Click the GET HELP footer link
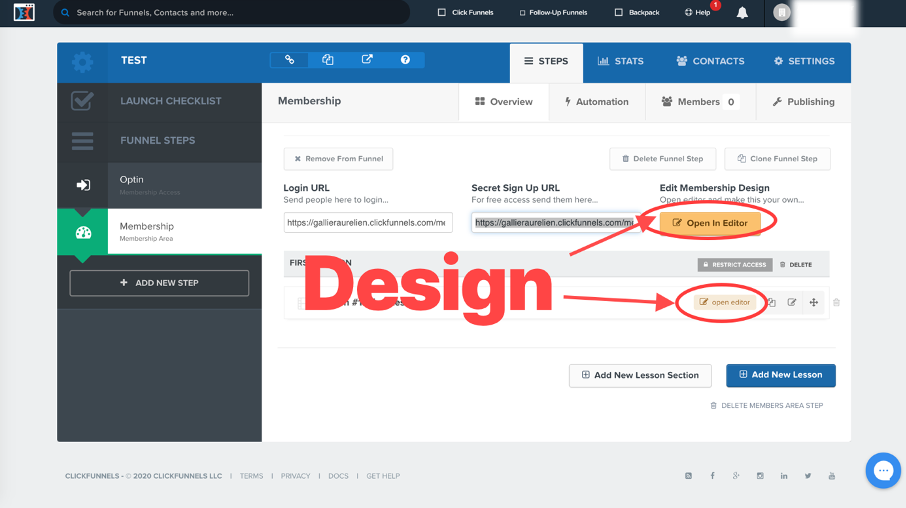This screenshot has height=508, width=906. [x=383, y=476]
